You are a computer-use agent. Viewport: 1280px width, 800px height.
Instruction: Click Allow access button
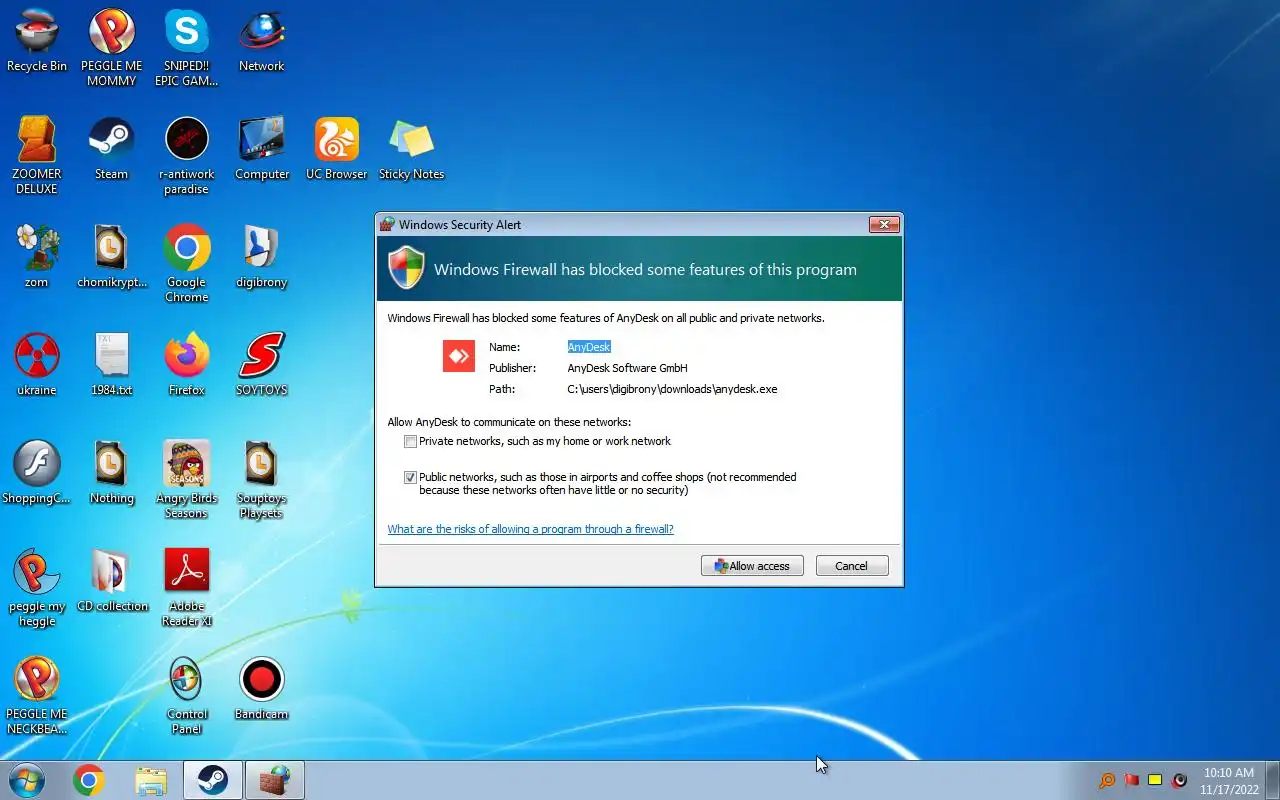[x=752, y=566]
